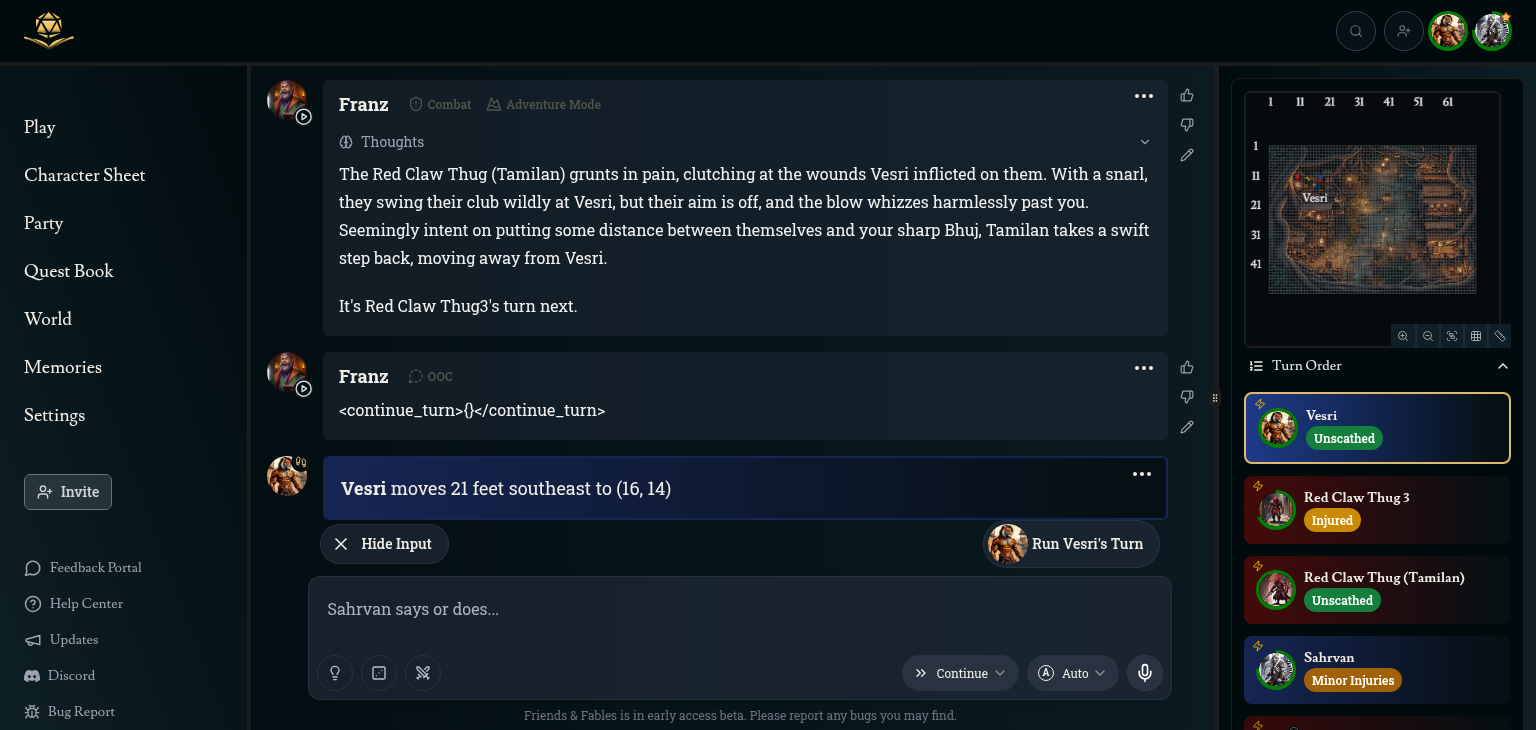Open the search icon in header

pos(1356,31)
